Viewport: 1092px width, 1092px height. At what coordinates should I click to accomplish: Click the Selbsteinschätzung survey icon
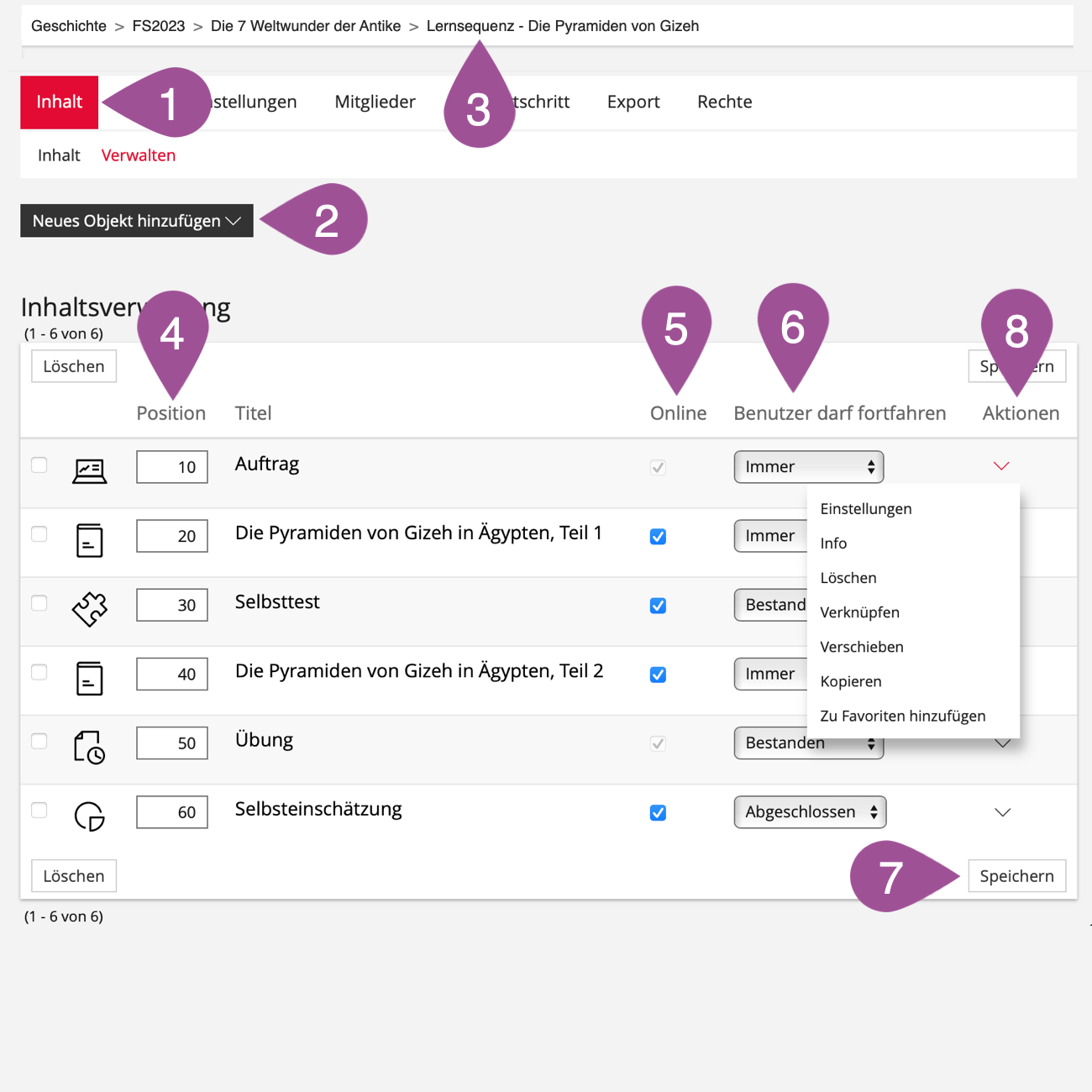pyautogui.click(x=89, y=816)
